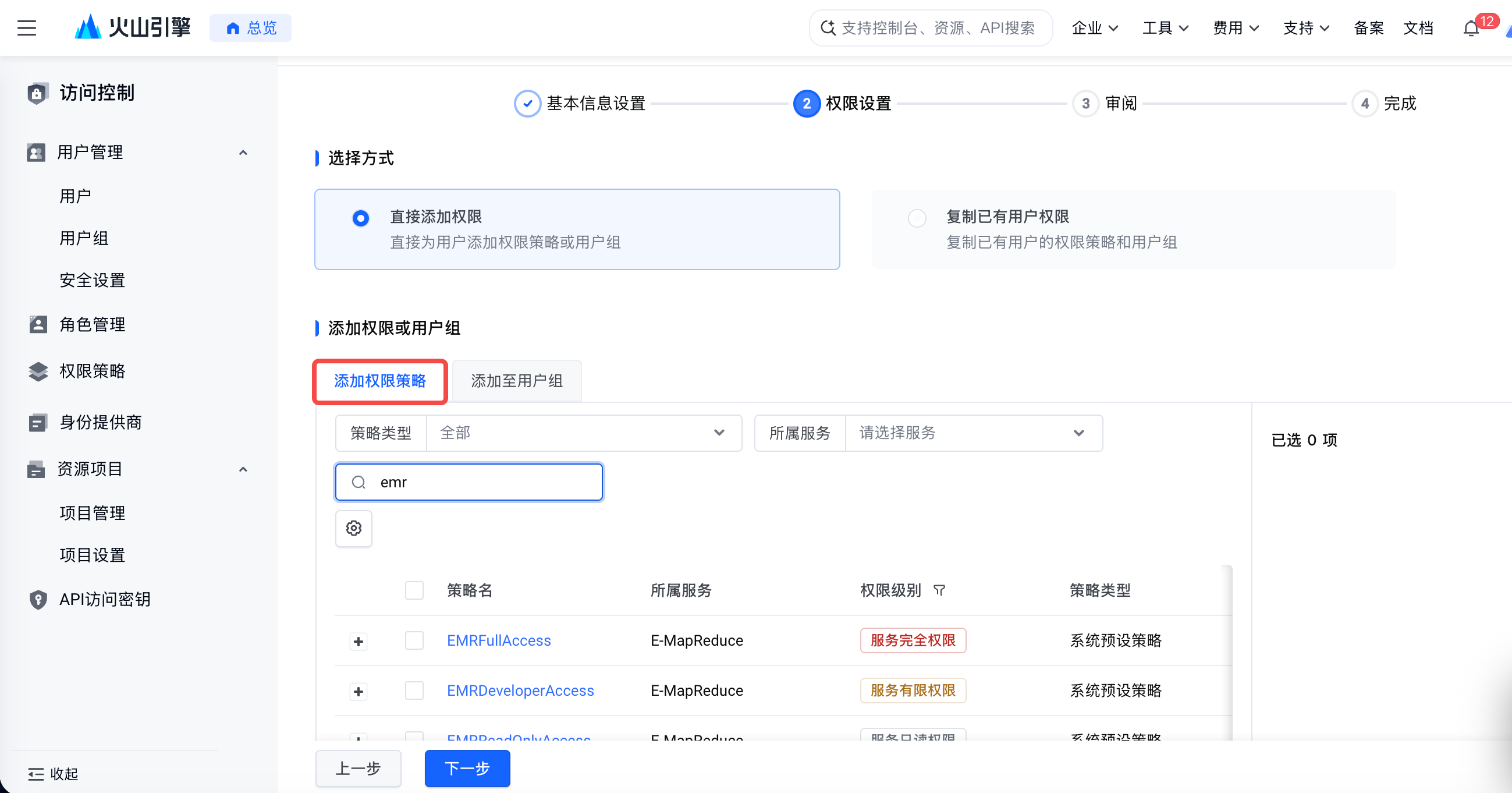Open the hamburger navigation menu
This screenshot has width=1512, height=793.
tap(27, 27)
